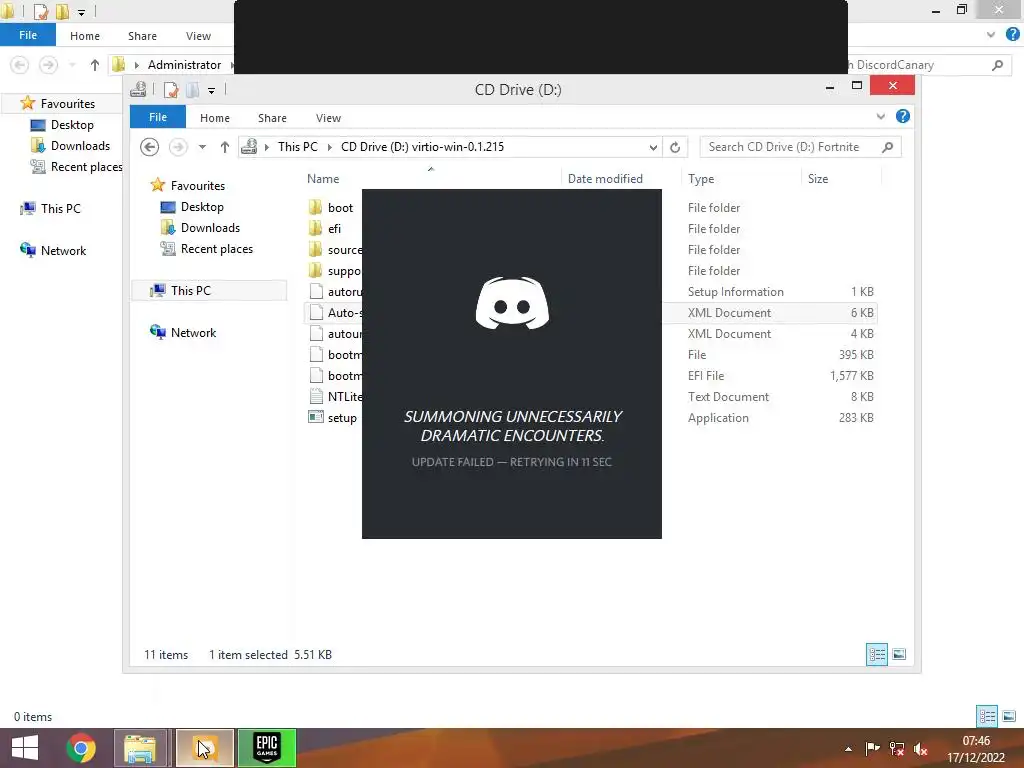The height and width of the screenshot is (768, 1024).
Task: Open File Explorer from taskbar
Action: coord(140,748)
